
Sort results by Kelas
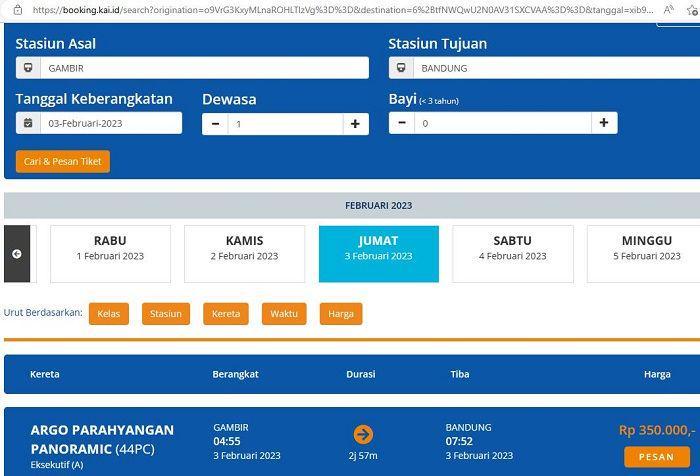[x=109, y=314]
